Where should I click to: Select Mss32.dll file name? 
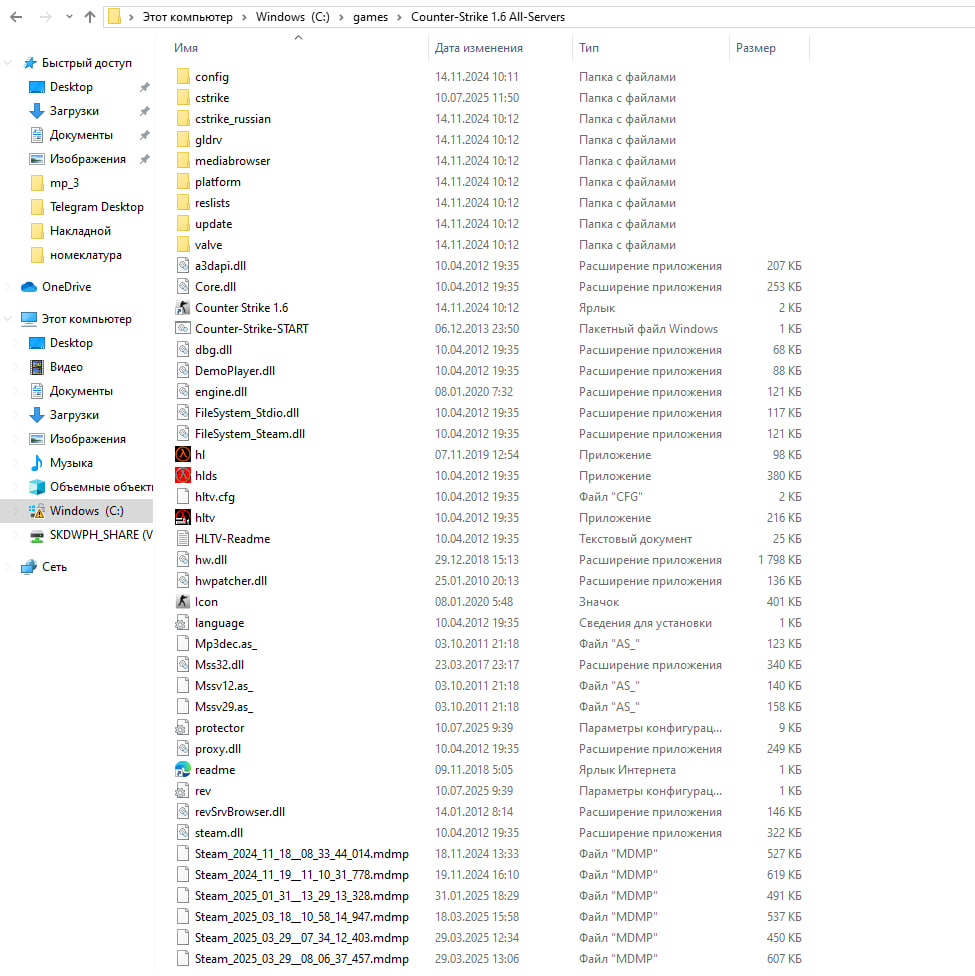219,665
